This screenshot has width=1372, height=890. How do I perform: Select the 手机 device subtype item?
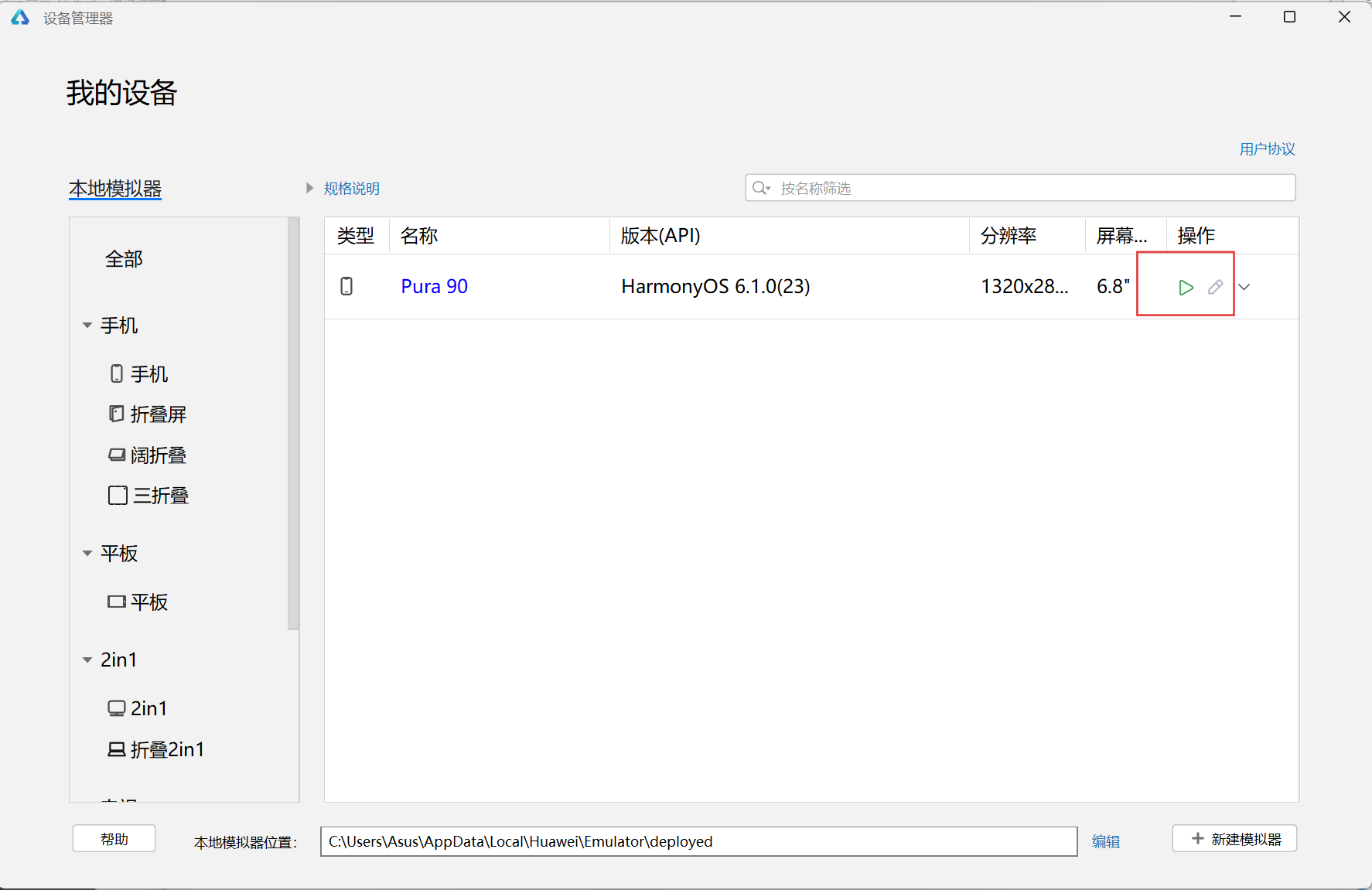point(139,374)
